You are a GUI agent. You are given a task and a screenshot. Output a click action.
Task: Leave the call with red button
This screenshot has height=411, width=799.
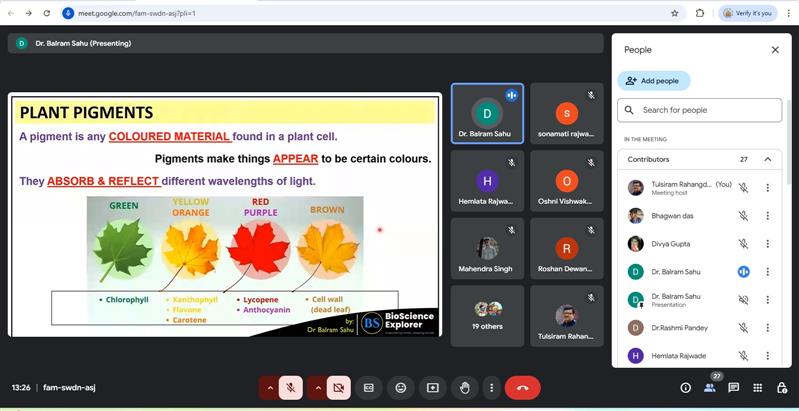523,388
